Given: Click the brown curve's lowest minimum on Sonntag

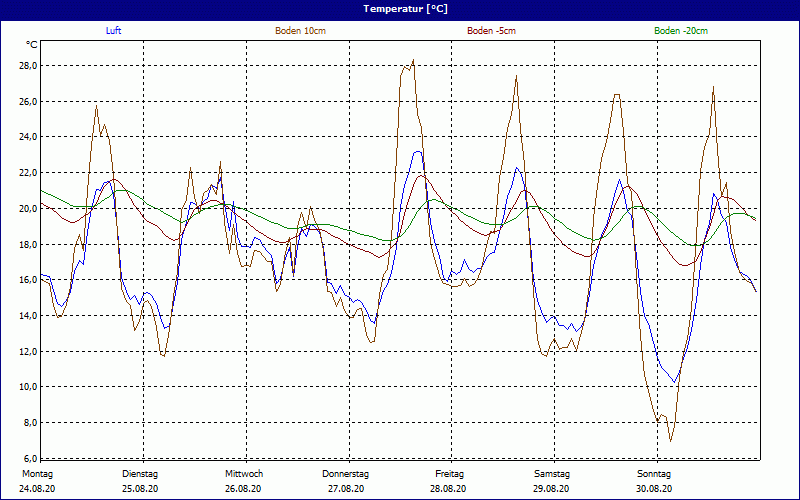Looking at the screenshot, I should (670, 440).
